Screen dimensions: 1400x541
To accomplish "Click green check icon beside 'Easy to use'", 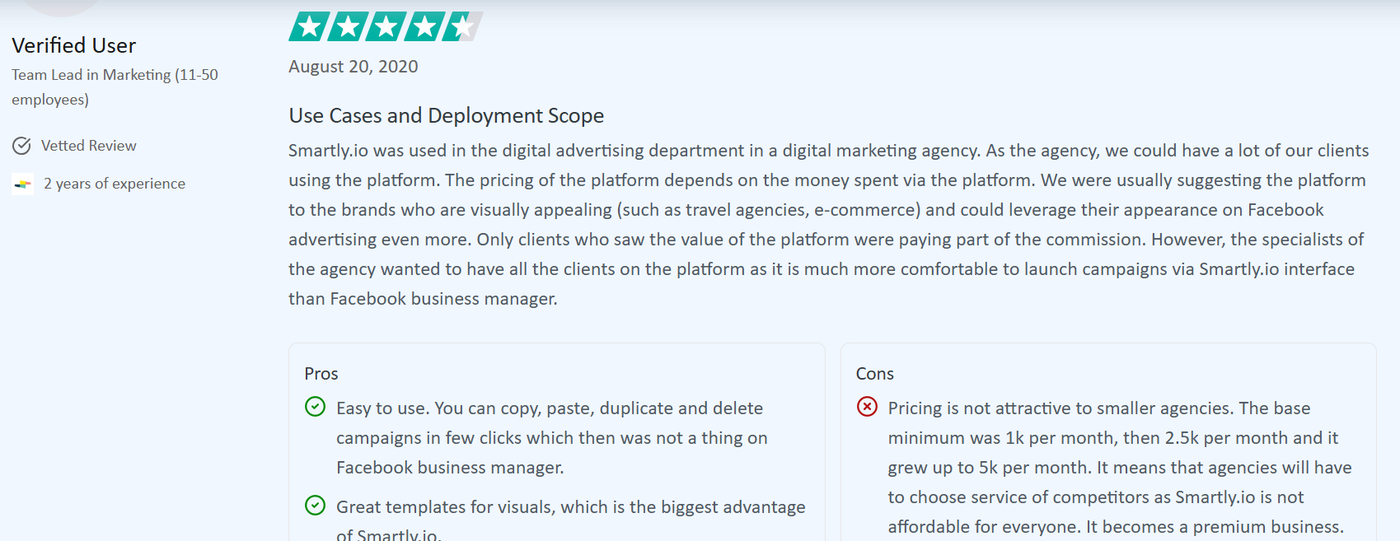I will pyautogui.click(x=315, y=407).
